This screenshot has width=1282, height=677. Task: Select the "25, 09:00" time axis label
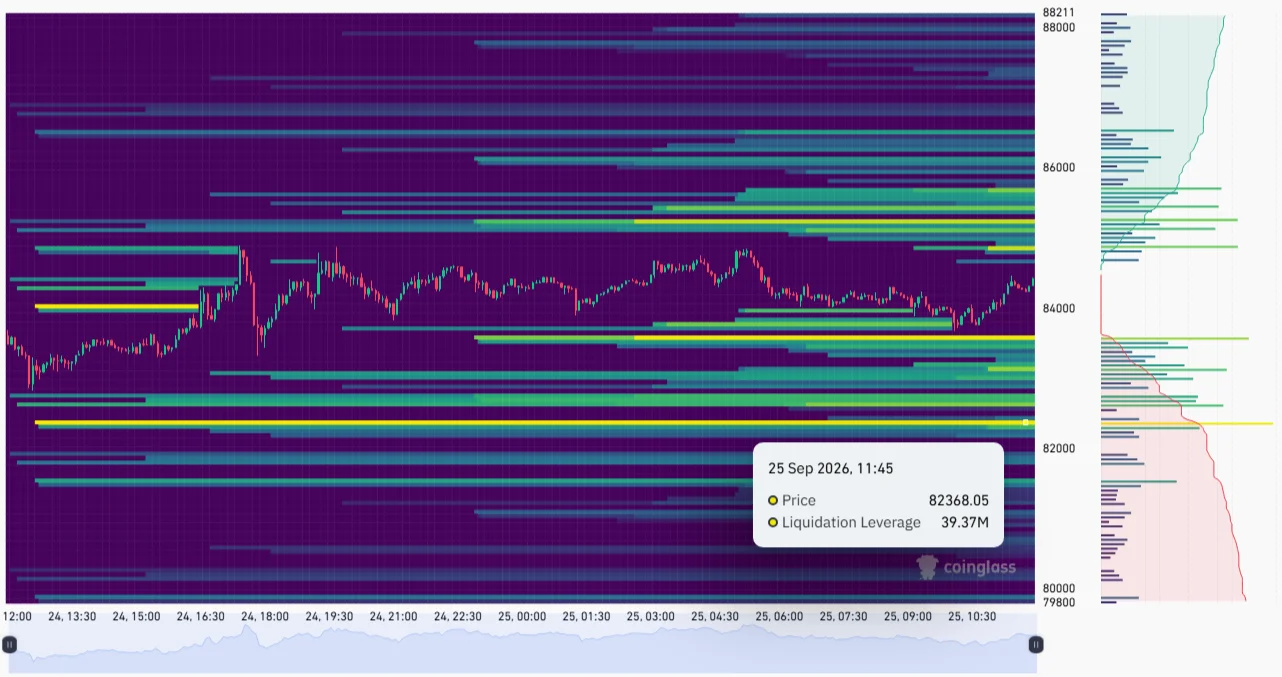(908, 616)
